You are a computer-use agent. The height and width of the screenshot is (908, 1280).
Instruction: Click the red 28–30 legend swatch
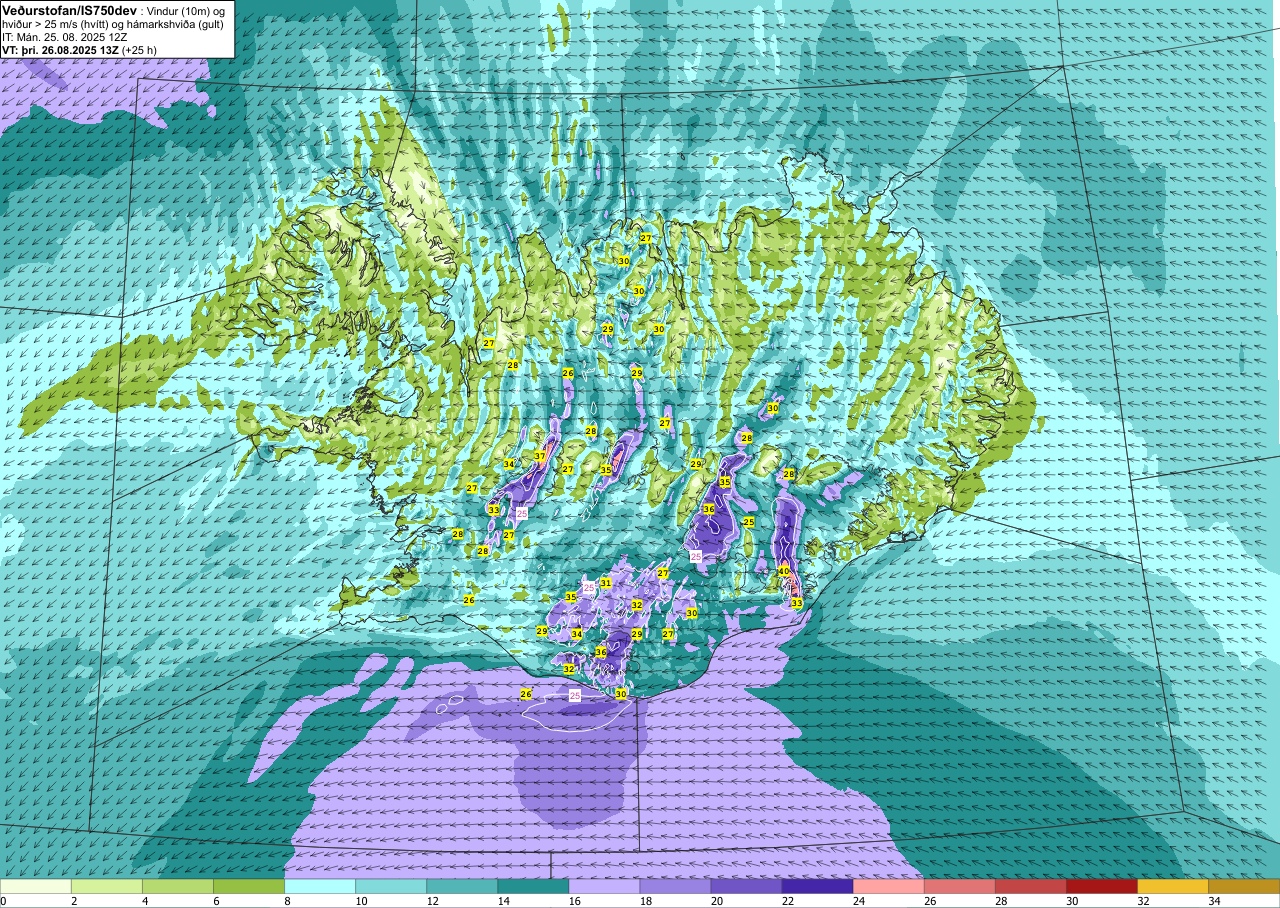pyautogui.click(x=1030, y=886)
